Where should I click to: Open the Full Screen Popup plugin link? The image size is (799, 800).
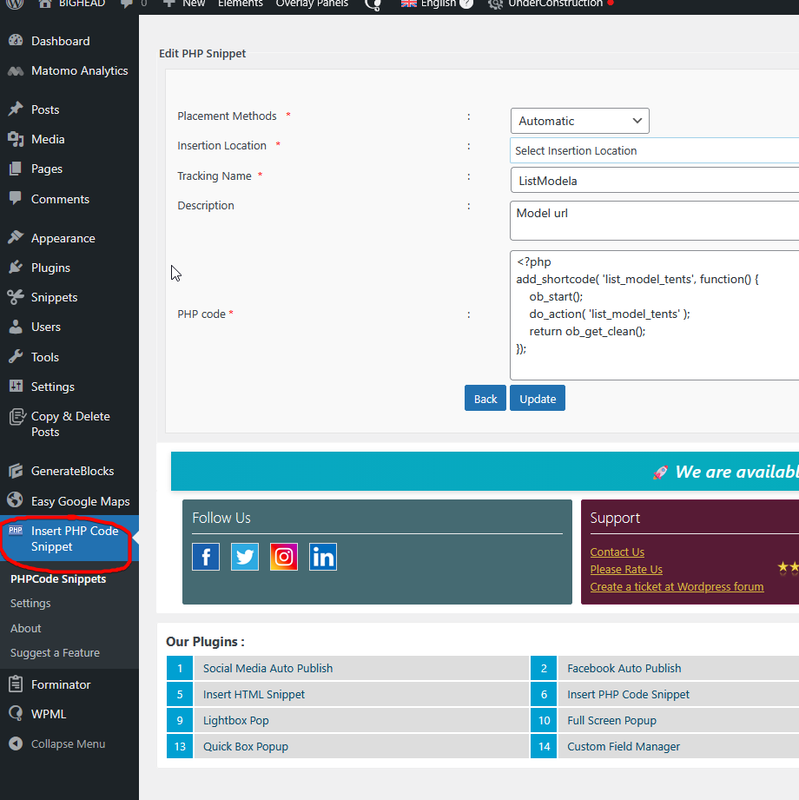[612, 720]
